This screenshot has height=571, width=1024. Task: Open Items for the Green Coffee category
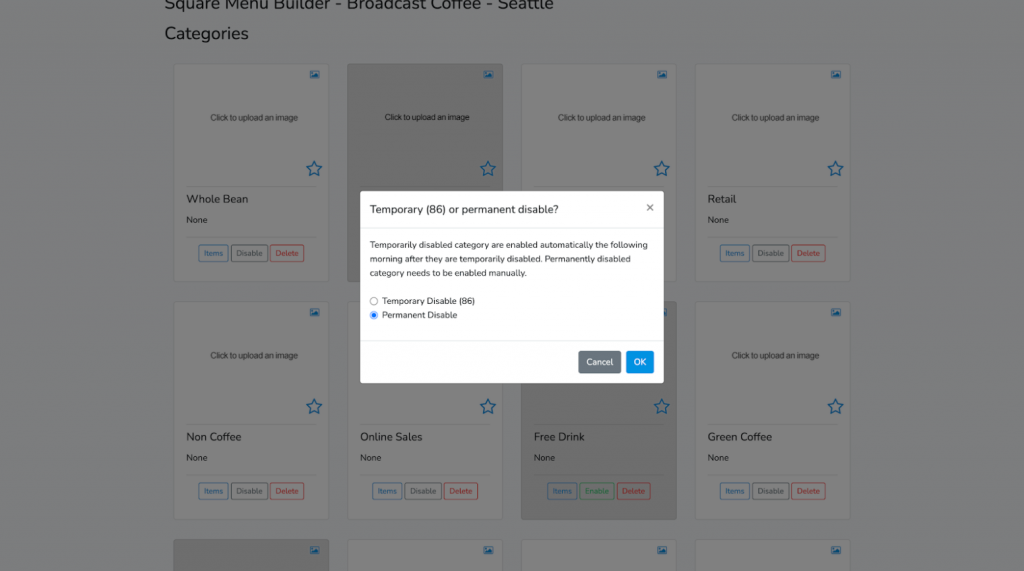pos(734,491)
